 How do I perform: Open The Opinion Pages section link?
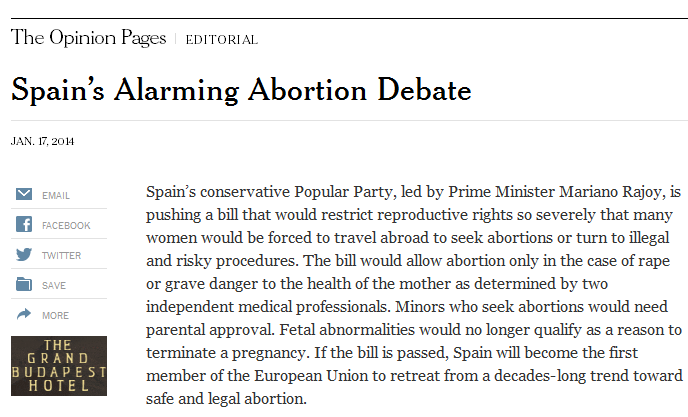point(88,38)
